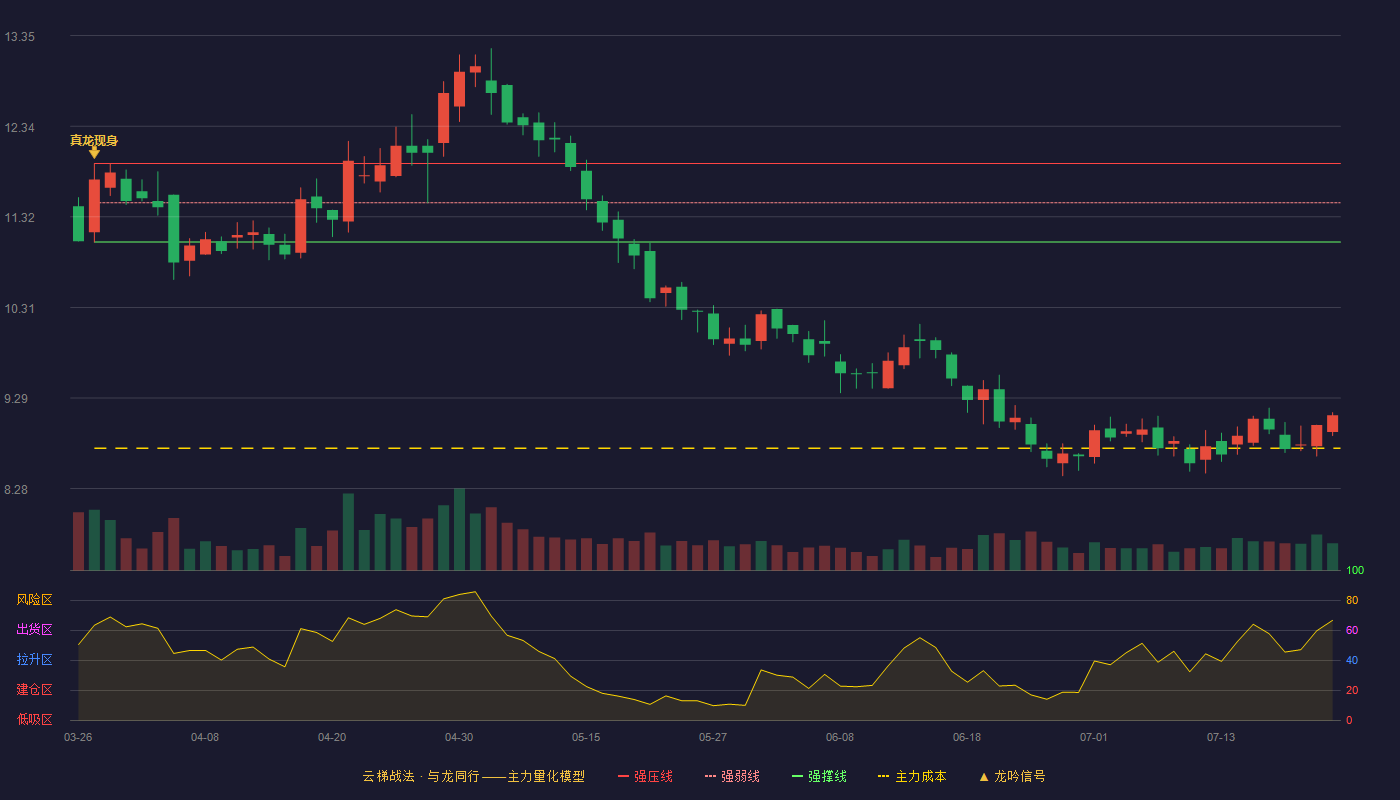This screenshot has width=1400, height=800.
Task: Toggle the 龙吟信号 legend entry
Action: point(1012,776)
